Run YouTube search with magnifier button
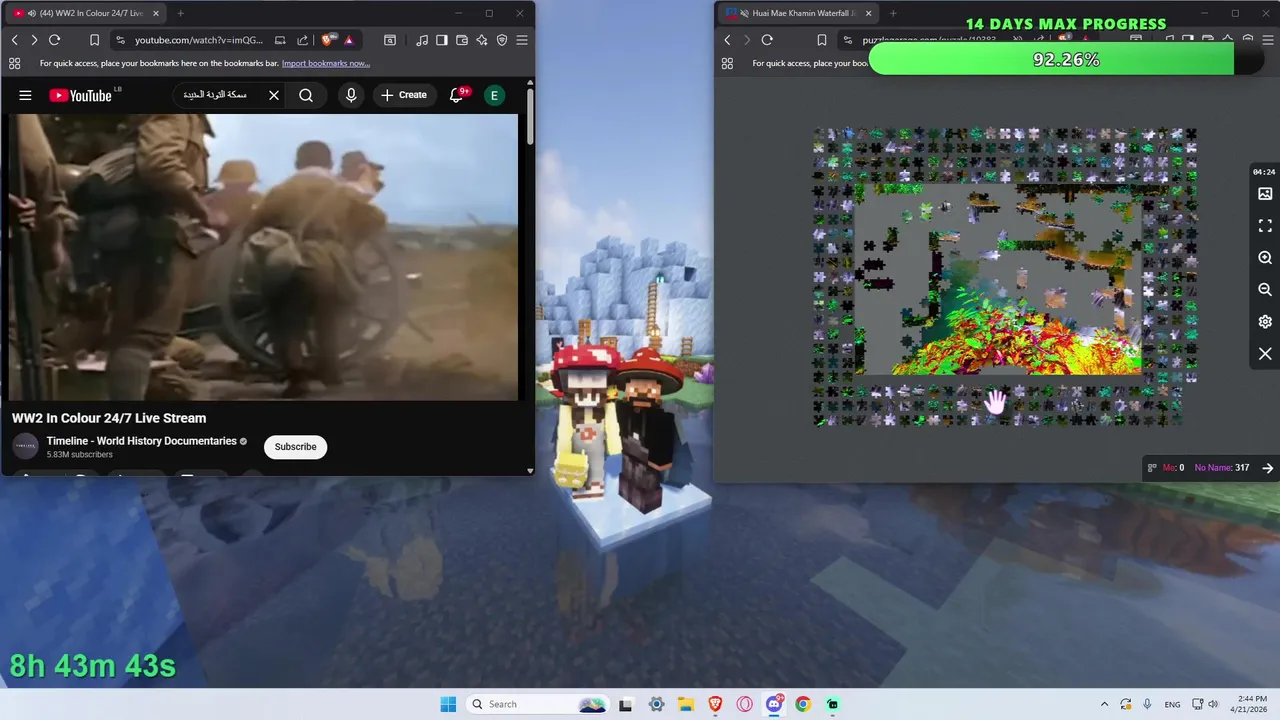 (x=306, y=95)
